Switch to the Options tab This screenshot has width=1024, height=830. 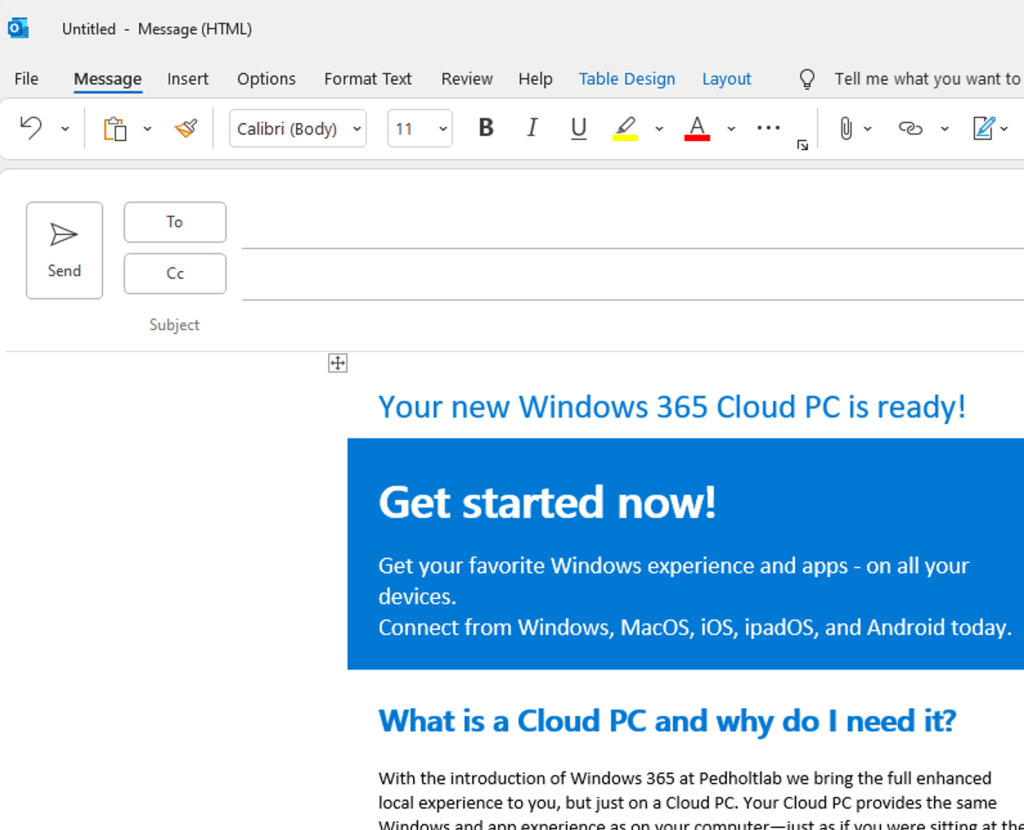coord(266,79)
